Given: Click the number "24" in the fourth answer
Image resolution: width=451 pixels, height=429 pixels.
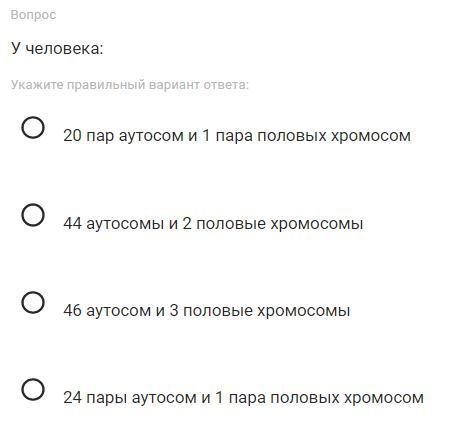Looking at the screenshot, I should coord(72,398).
